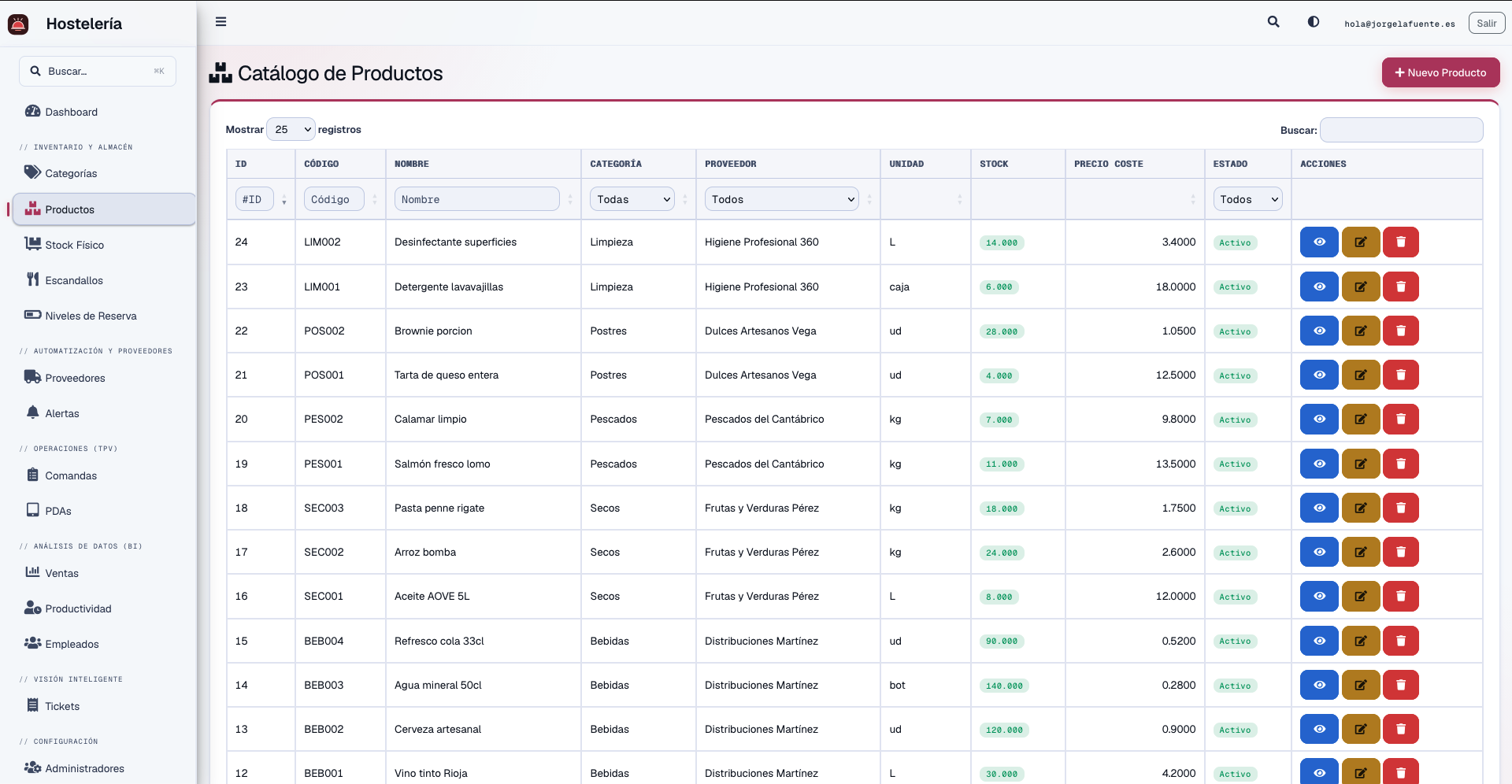Delete the Aceite AOVE 5L product
Image resolution: width=1512 pixels, height=784 pixels.
point(1400,596)
